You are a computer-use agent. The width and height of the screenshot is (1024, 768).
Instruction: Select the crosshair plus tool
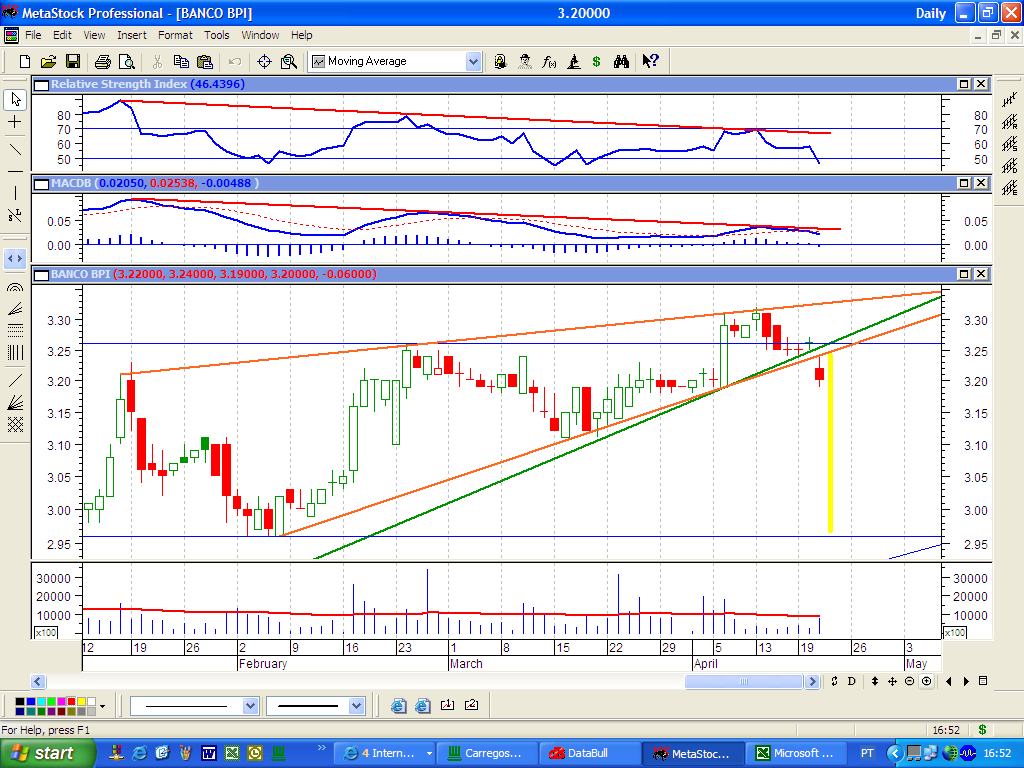click(x=15, y=121)
